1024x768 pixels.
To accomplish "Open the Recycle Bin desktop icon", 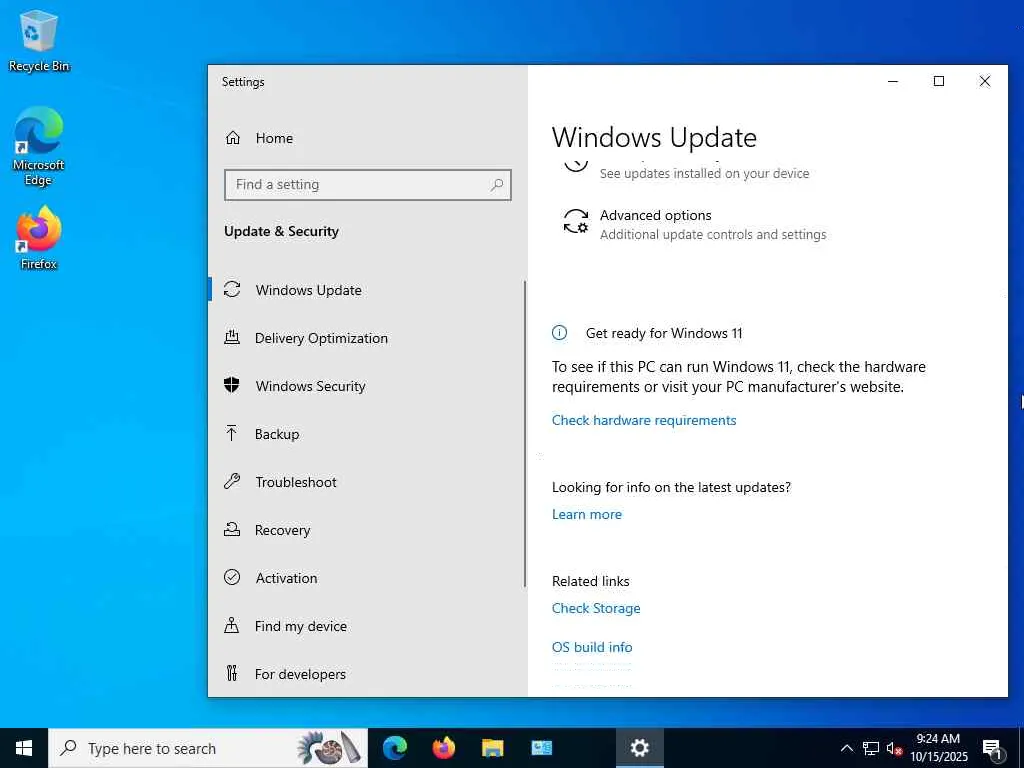I will pyautogui.click(x=39, y=40).
